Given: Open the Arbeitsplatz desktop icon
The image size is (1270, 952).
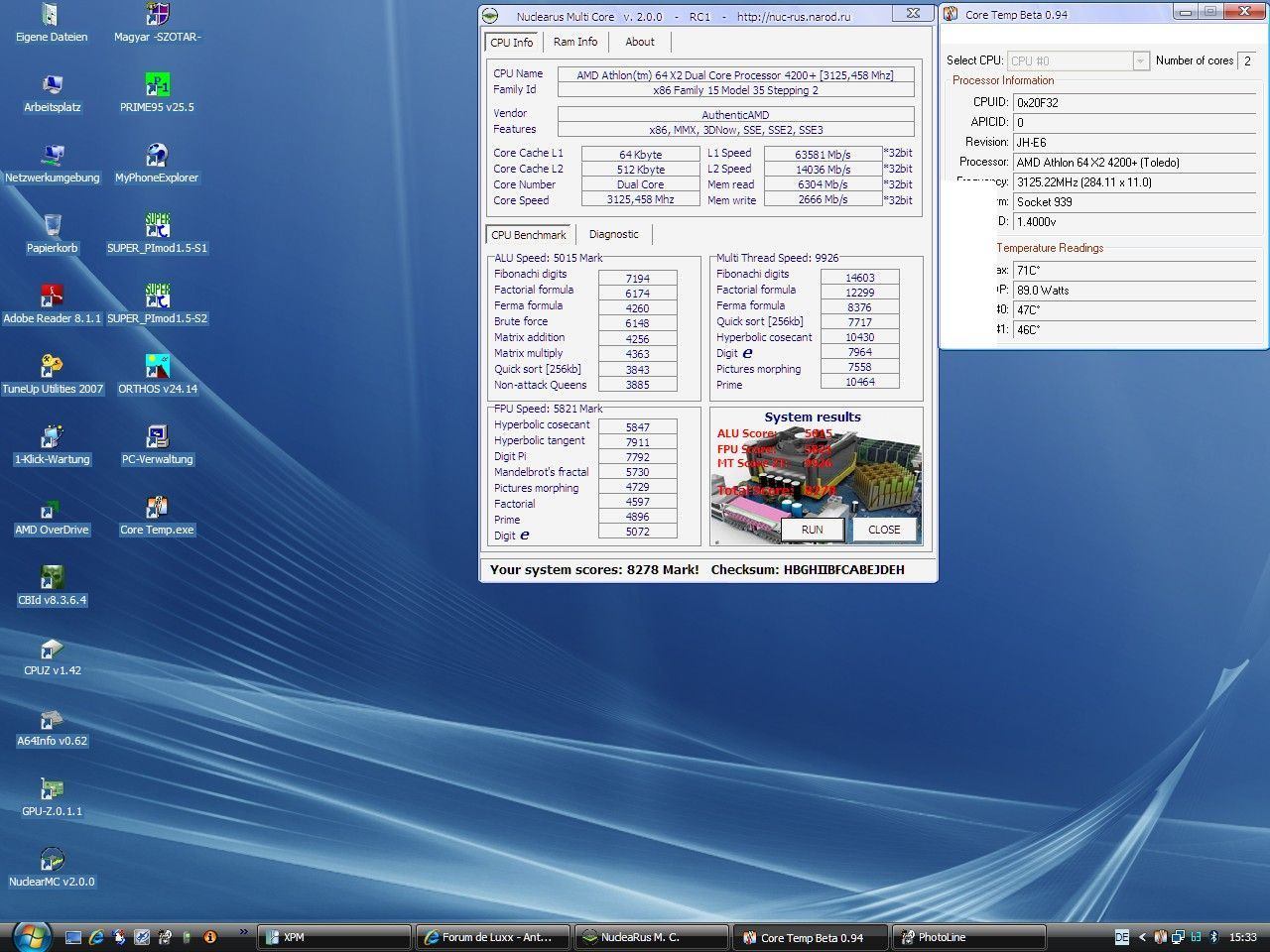Looking at the screenshot, I should pos(52,94).
